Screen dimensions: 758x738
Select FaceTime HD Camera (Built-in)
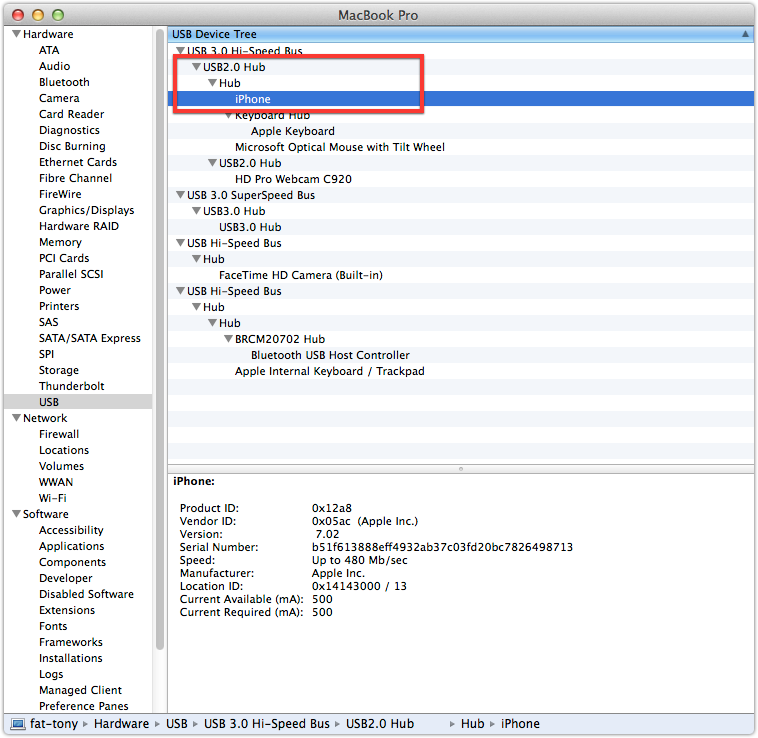[x=301, y=275]
